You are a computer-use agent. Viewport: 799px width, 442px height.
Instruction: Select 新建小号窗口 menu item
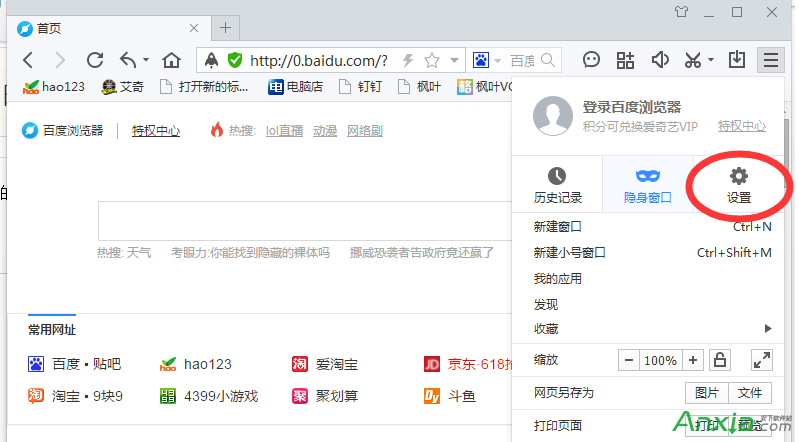[648, 252]
